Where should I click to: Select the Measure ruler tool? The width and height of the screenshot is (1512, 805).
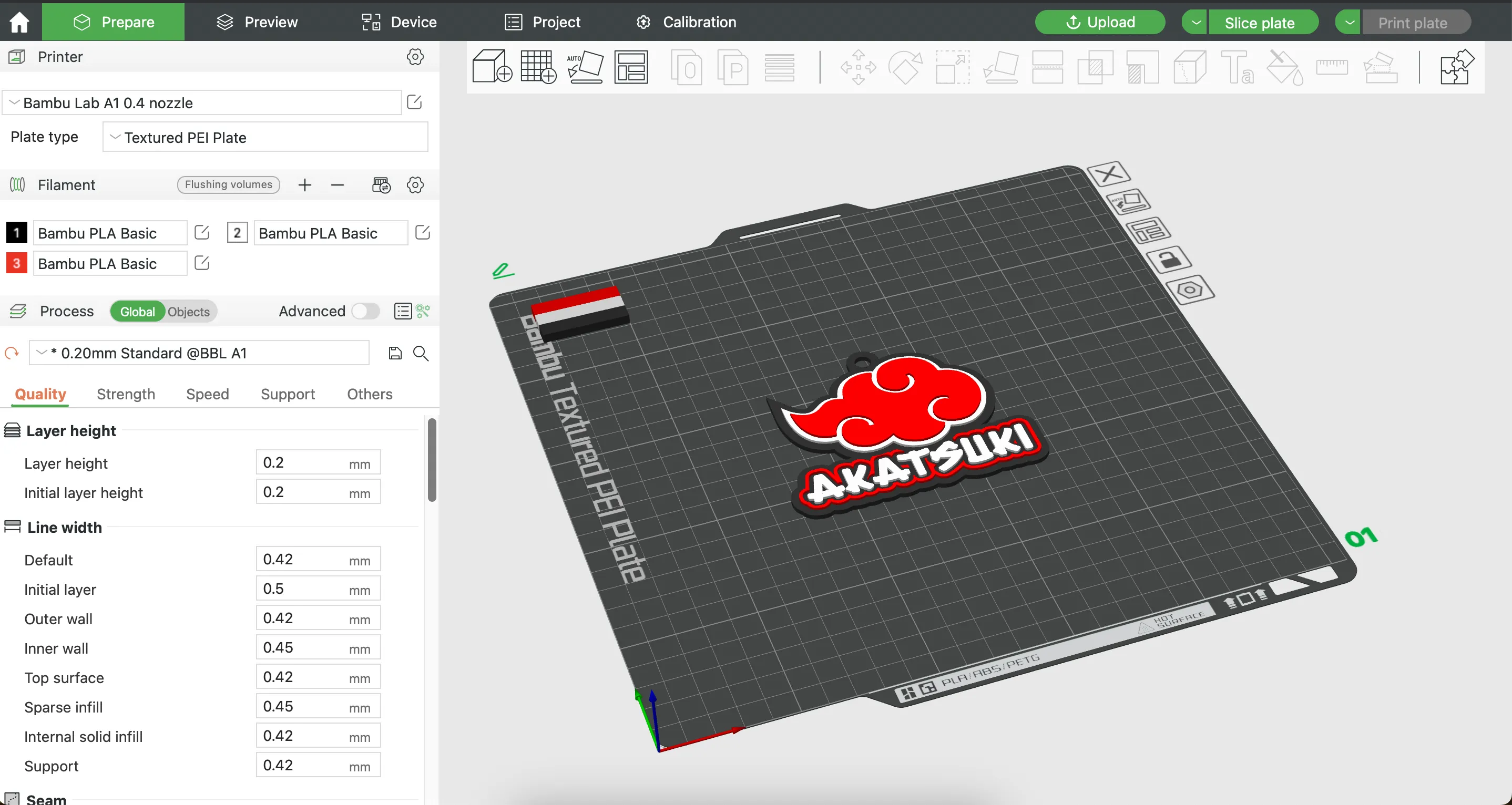(x=1332, y=67)
